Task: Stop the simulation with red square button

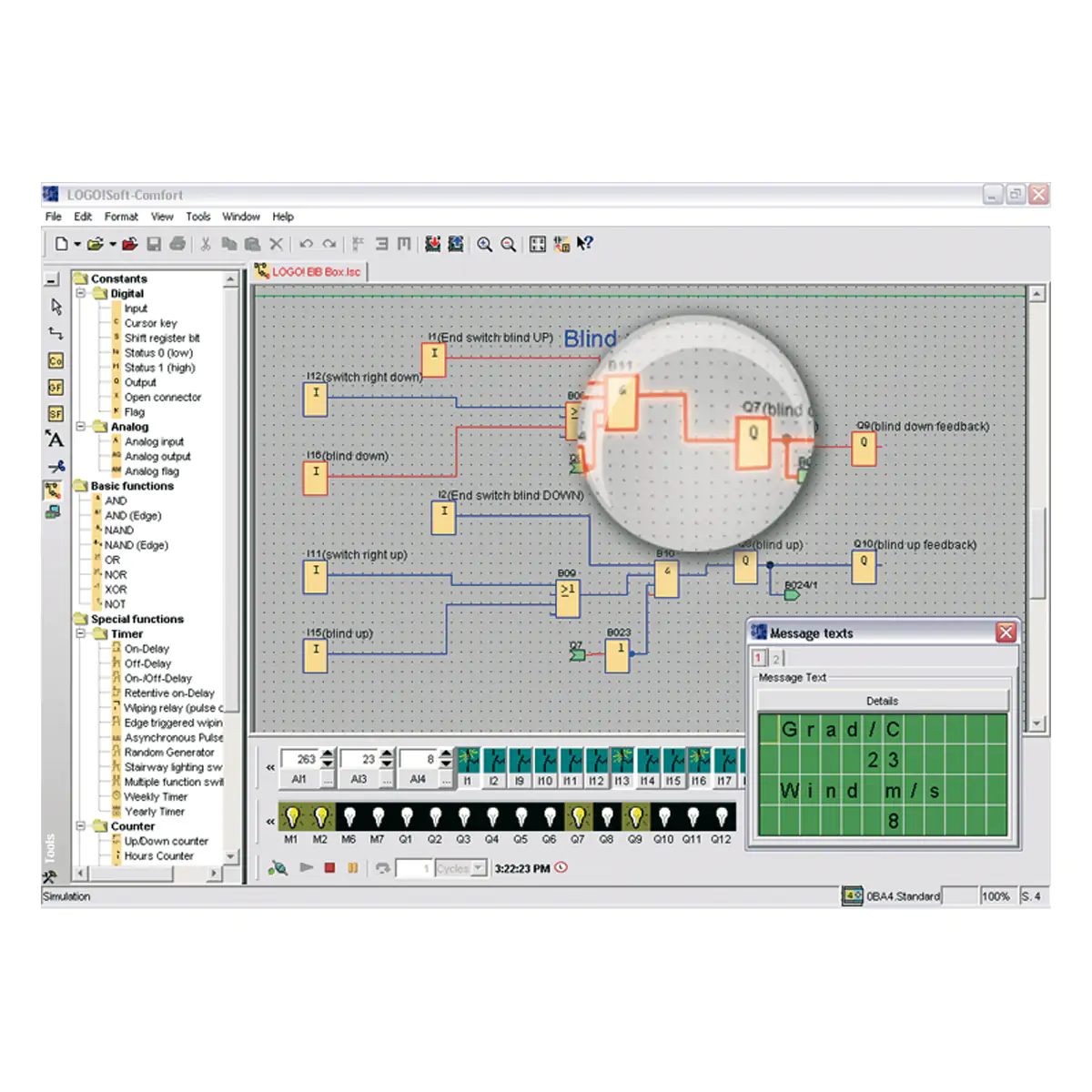Action: click(x=329, y=868)
